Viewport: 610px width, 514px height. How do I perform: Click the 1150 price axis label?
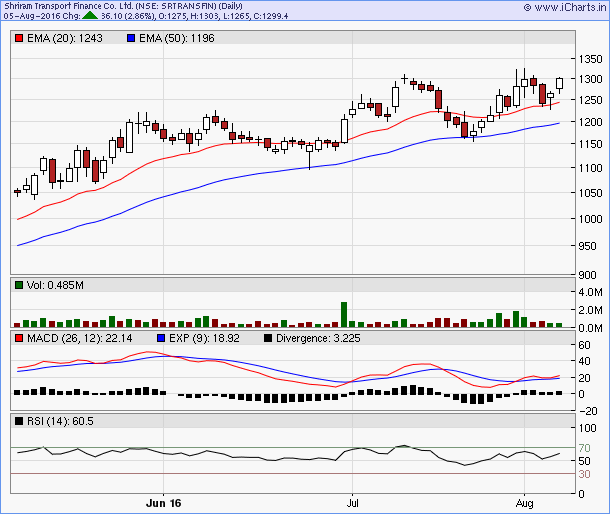[590, 144]
